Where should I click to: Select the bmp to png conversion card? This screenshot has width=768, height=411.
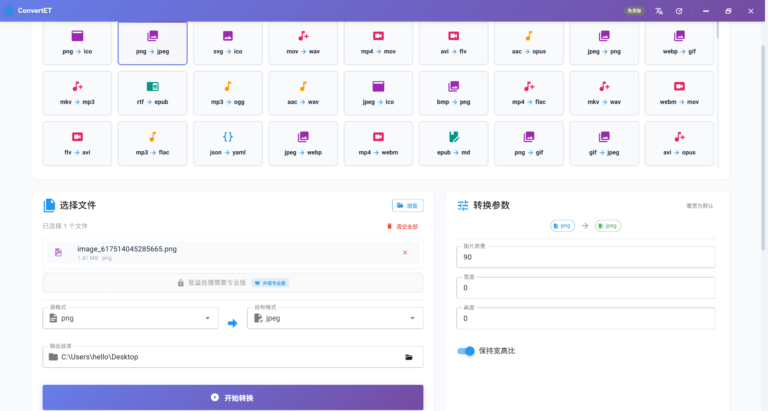[x=454, y=93]
